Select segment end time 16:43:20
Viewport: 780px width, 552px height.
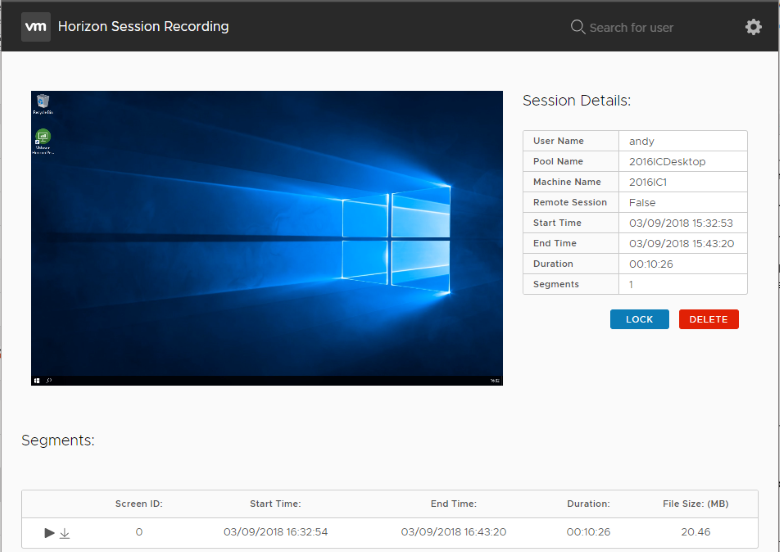[453, 532]
